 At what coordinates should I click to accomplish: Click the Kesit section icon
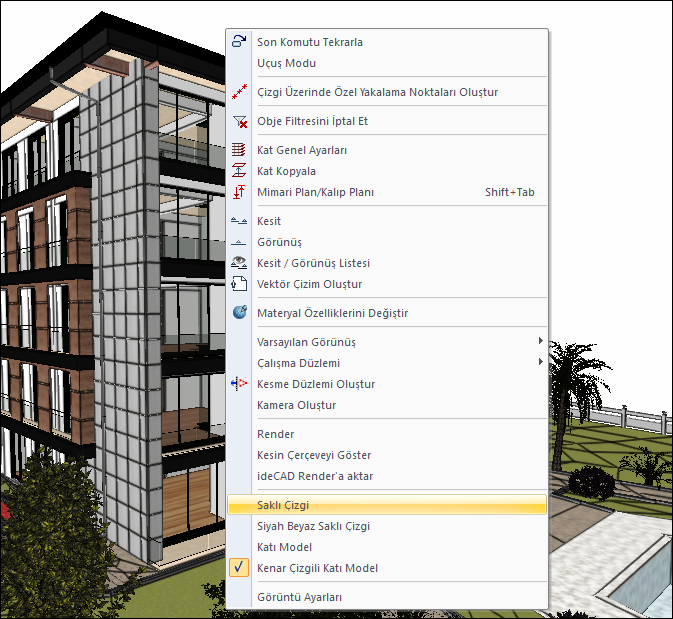[239, 221]
